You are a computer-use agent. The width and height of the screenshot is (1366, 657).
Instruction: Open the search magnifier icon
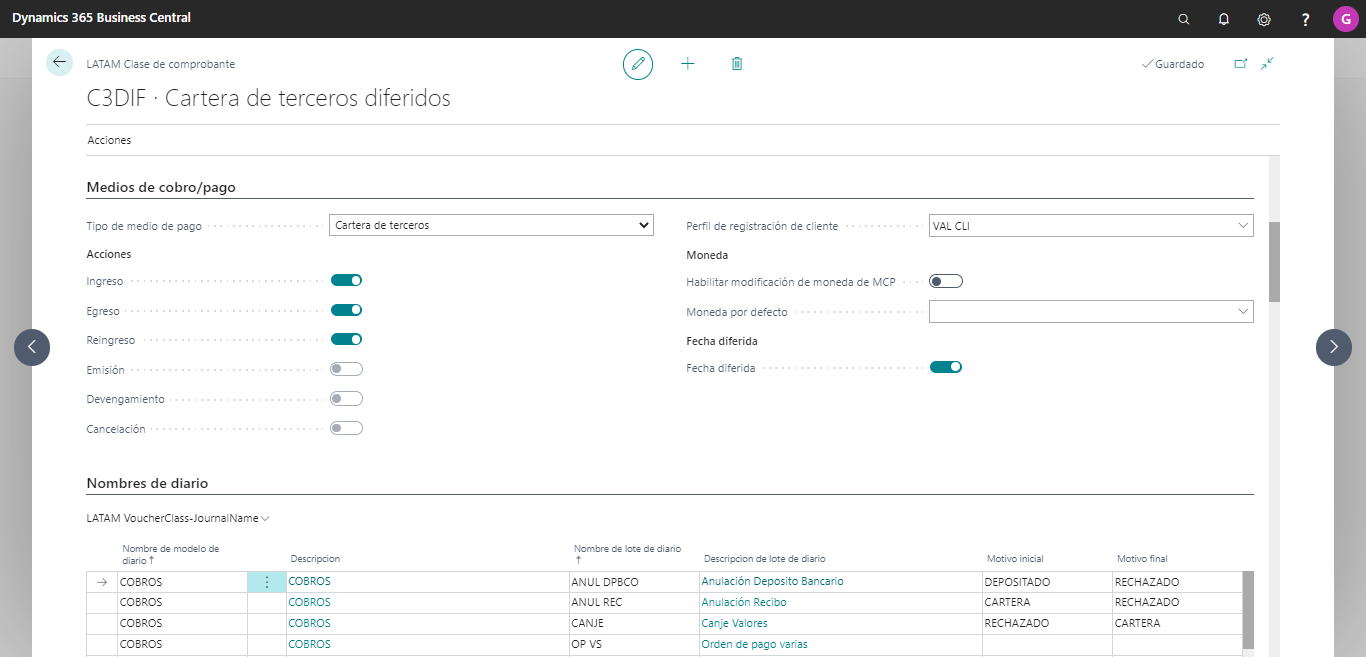1184,19
